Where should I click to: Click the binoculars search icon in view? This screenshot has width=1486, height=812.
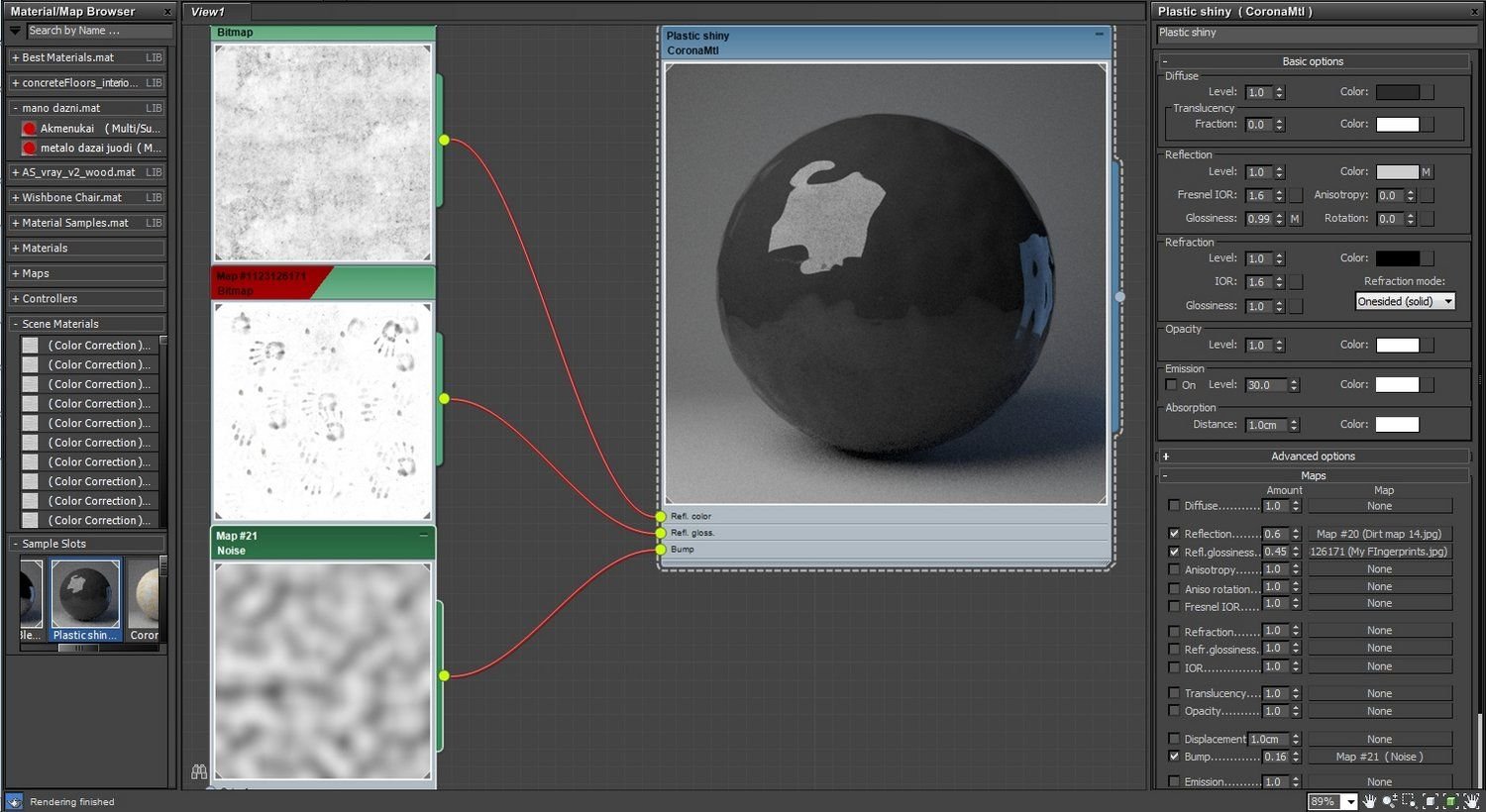(x=199, y=771)
